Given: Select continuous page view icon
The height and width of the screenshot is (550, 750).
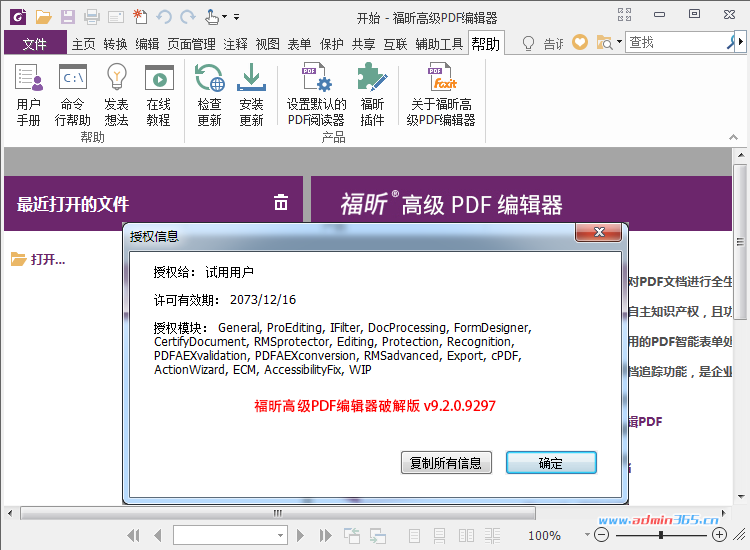Looking at the screenshot, I should (x=439, y=536).
